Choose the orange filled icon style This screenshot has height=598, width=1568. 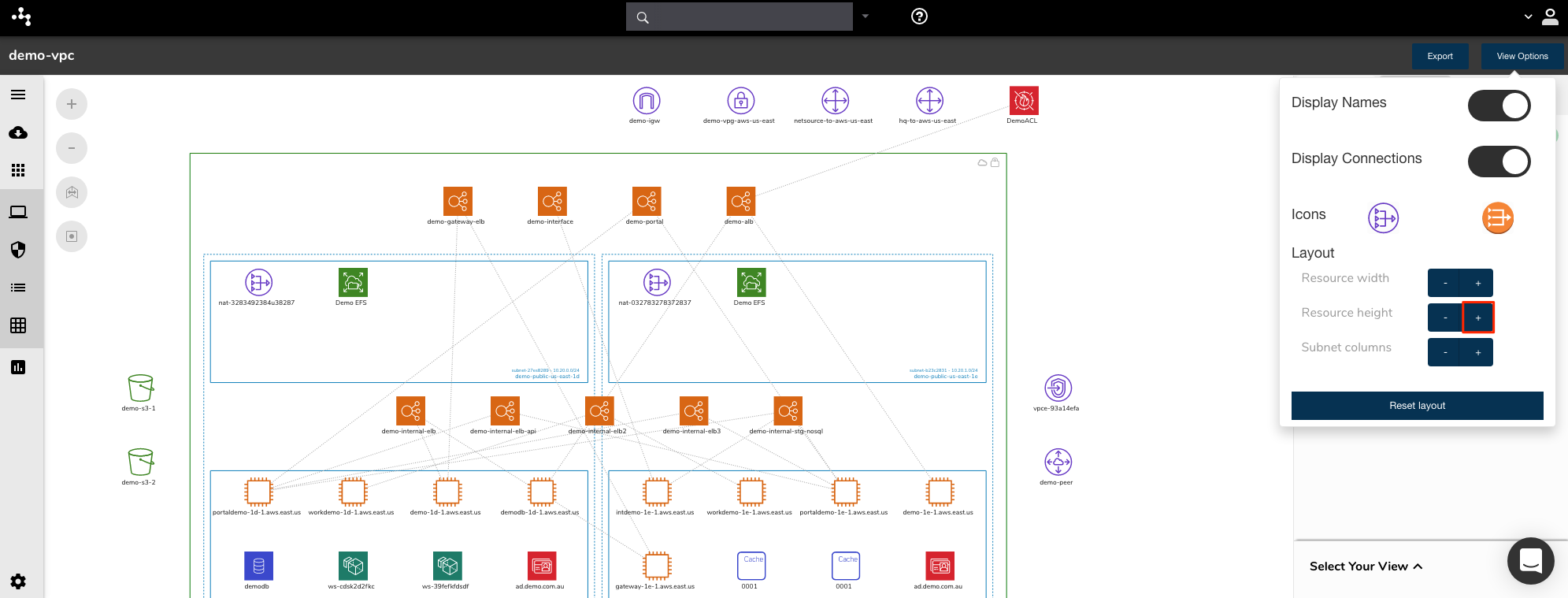click(x=1498, y=218)
